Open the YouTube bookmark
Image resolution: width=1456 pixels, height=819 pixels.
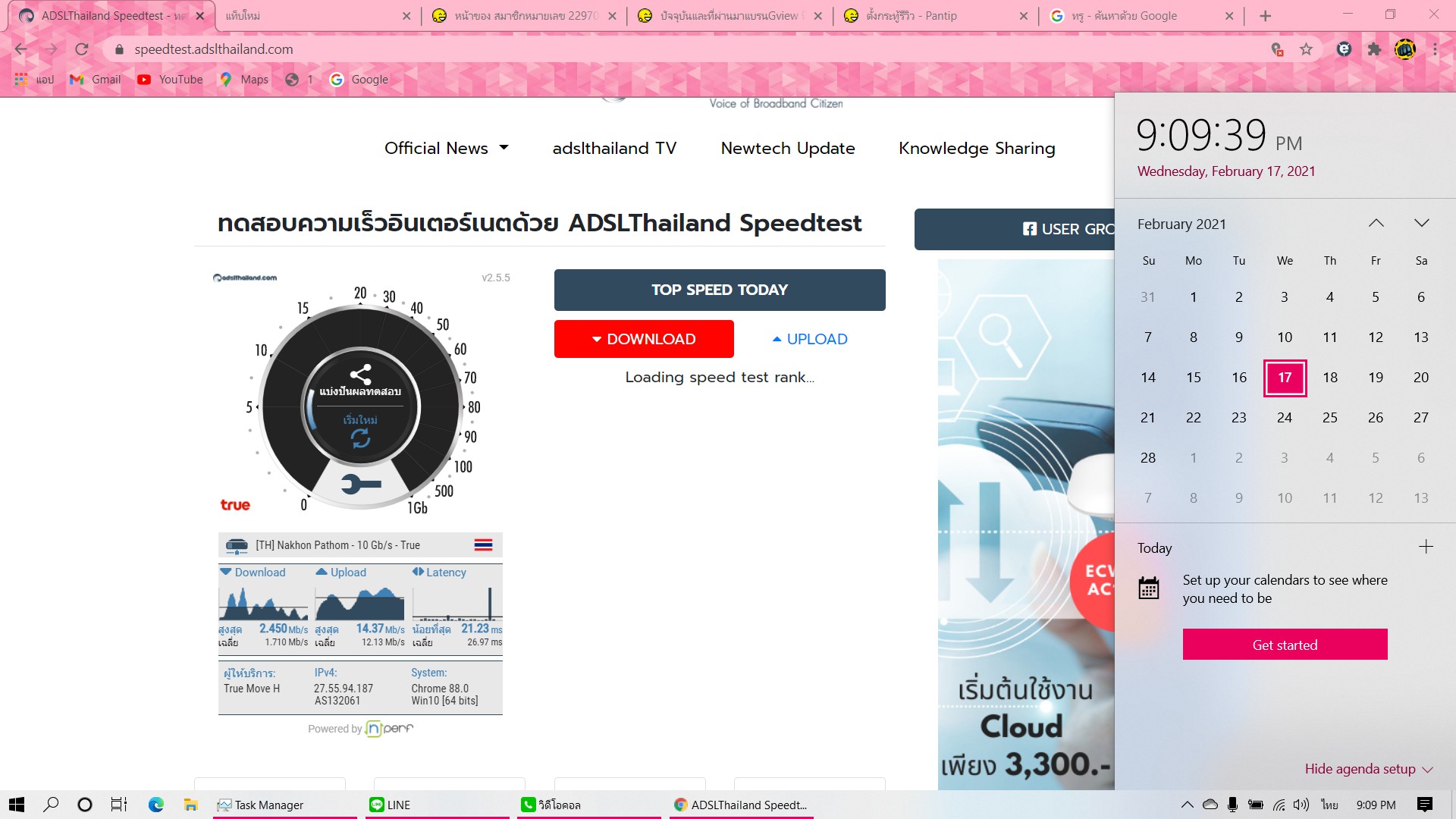point(170,80)
